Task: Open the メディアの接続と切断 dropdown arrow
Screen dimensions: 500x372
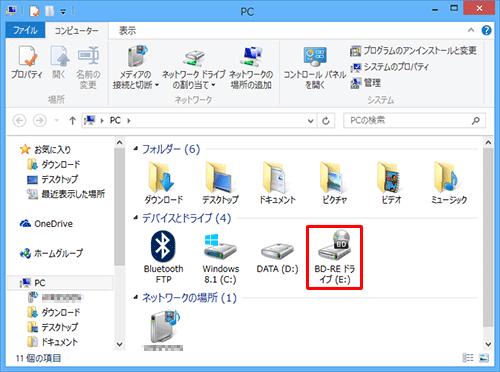Action: [156, 85]
